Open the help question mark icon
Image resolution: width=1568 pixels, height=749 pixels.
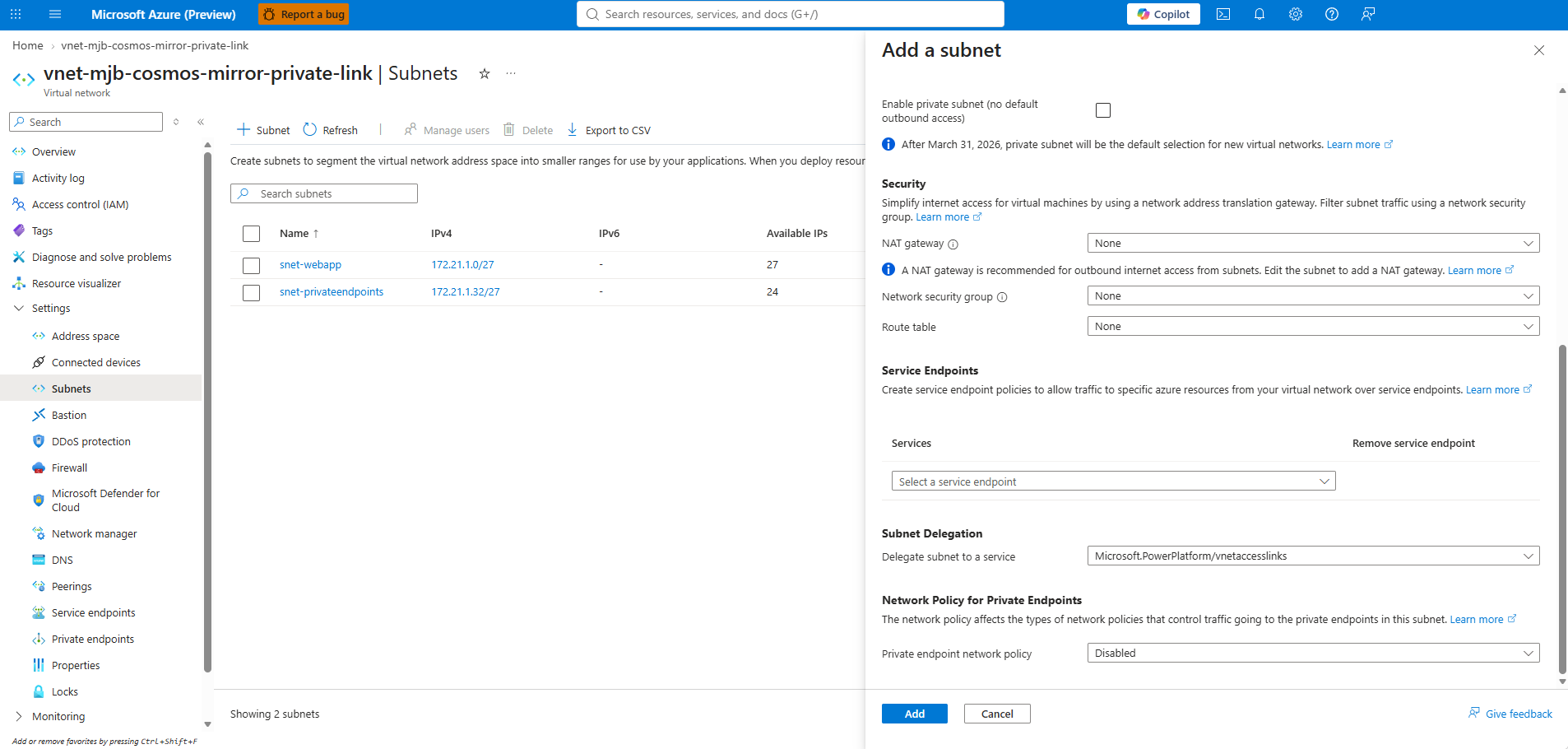click(1332, 14)
